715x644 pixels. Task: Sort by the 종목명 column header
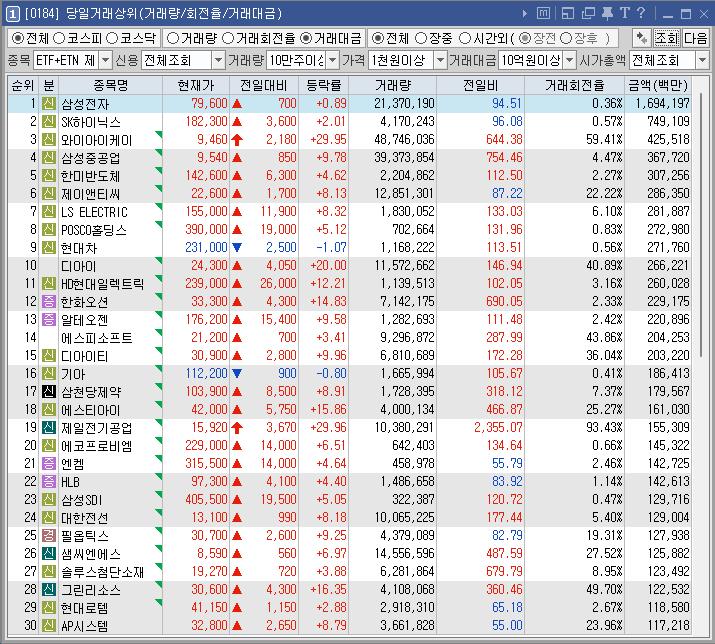point(110,85)
